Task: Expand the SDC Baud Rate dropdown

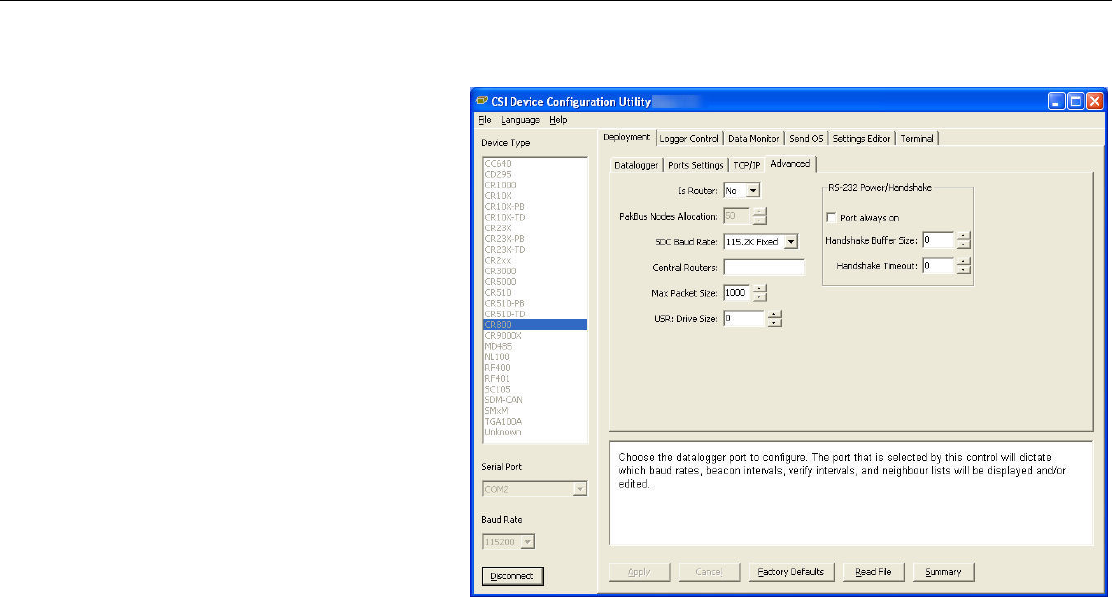Action: (x=791, y=242)
